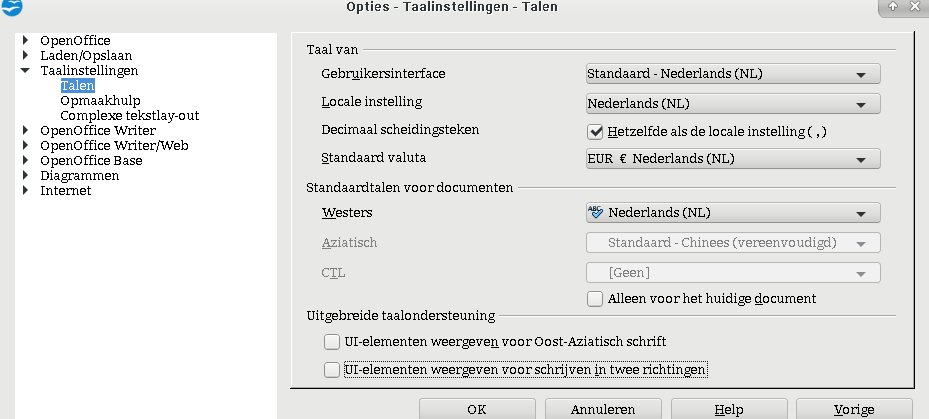The height and width of the screenshot is (419, 929).
Task: Select Complexe tekstlay-out tree item
Action: pyautogui.click(x=129, y=116)
